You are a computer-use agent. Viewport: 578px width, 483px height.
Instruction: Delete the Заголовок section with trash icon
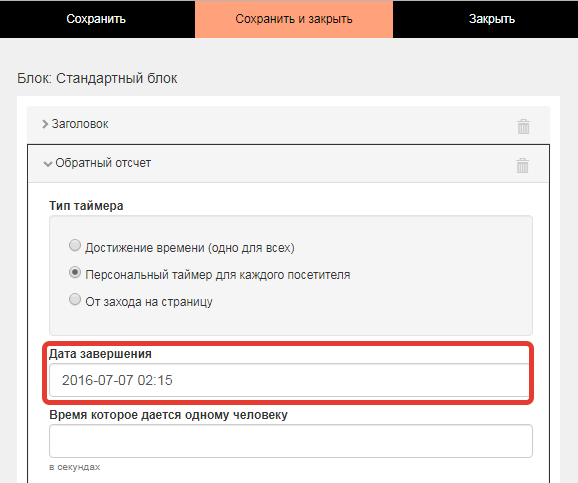[523, 126]
